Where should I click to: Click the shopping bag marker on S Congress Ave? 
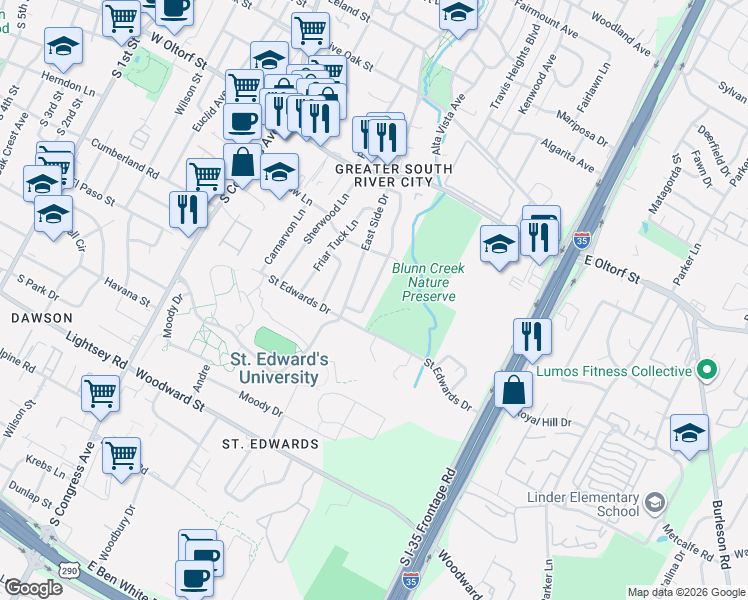coord(242,163)
